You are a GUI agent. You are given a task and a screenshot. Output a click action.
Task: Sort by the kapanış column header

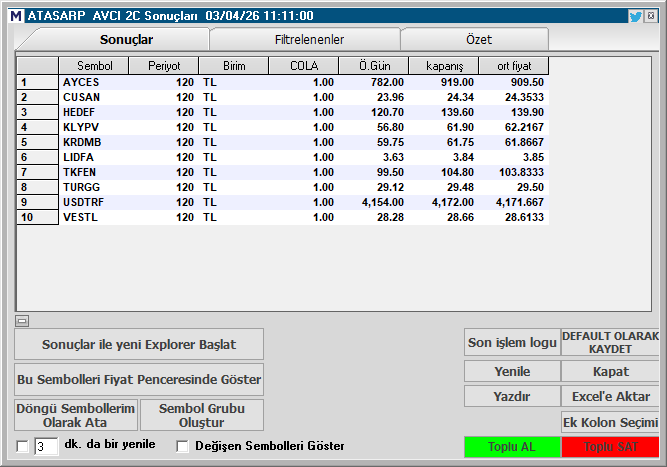pos(444,65)
